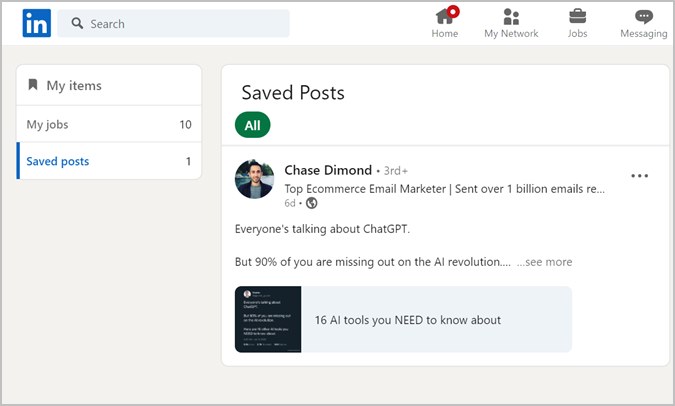Select the All filter pill
The image size is (675, 406).
coord(253,125)
